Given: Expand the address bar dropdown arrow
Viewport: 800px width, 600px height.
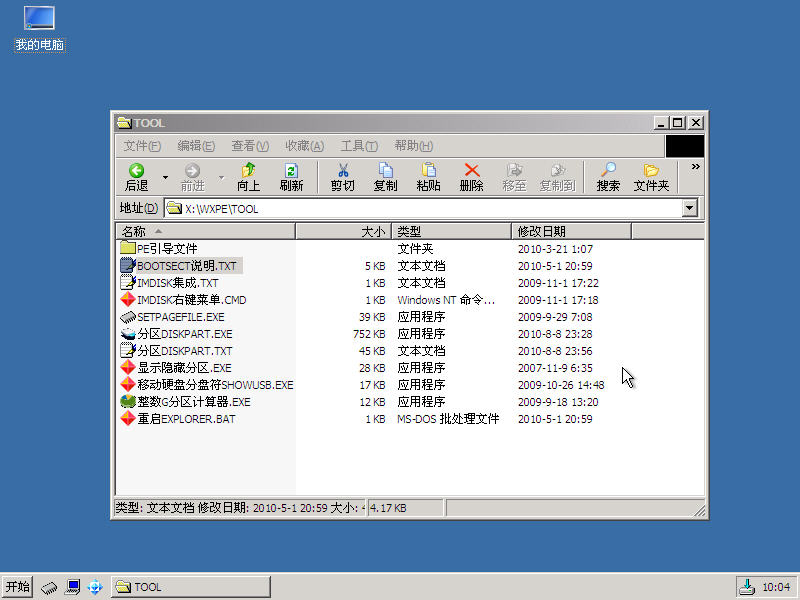Looking at the screenshot, I should [689, 209].
